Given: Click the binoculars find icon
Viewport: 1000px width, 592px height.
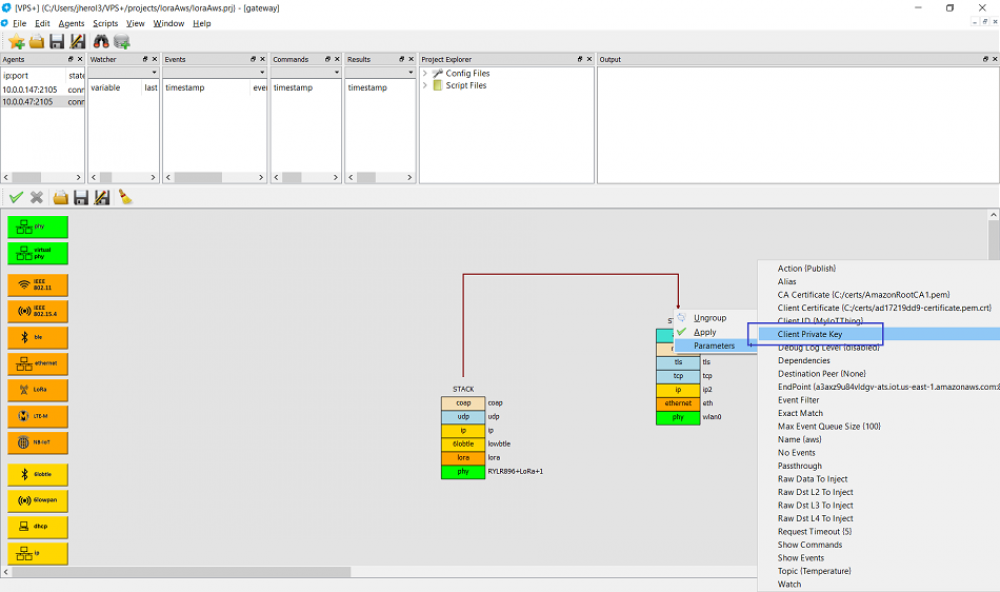Looking at the screenshot, I should click(101, 42).
